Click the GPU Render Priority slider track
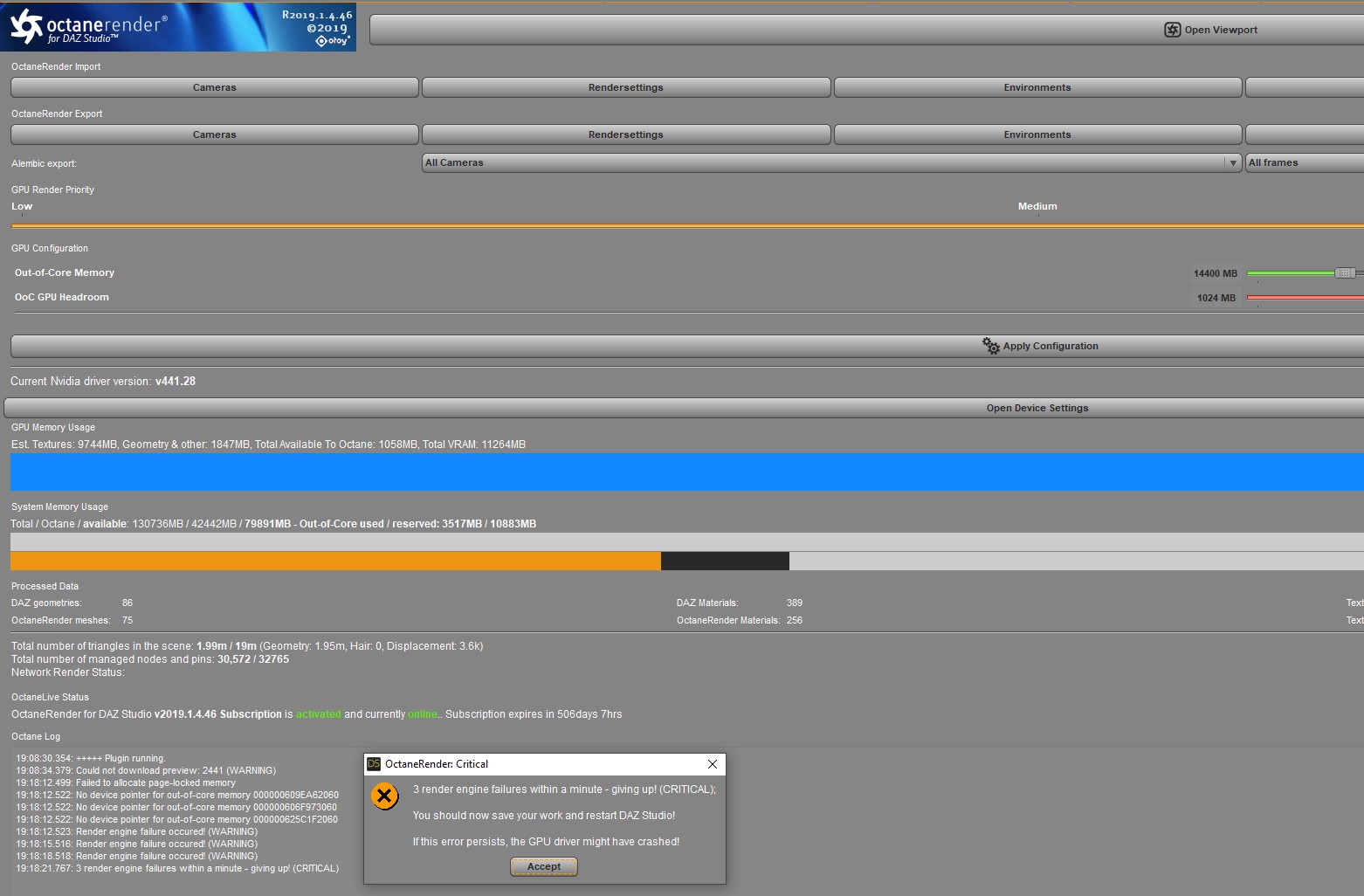Viewport: 1364px width, 896px height. [x=687, y=225]
